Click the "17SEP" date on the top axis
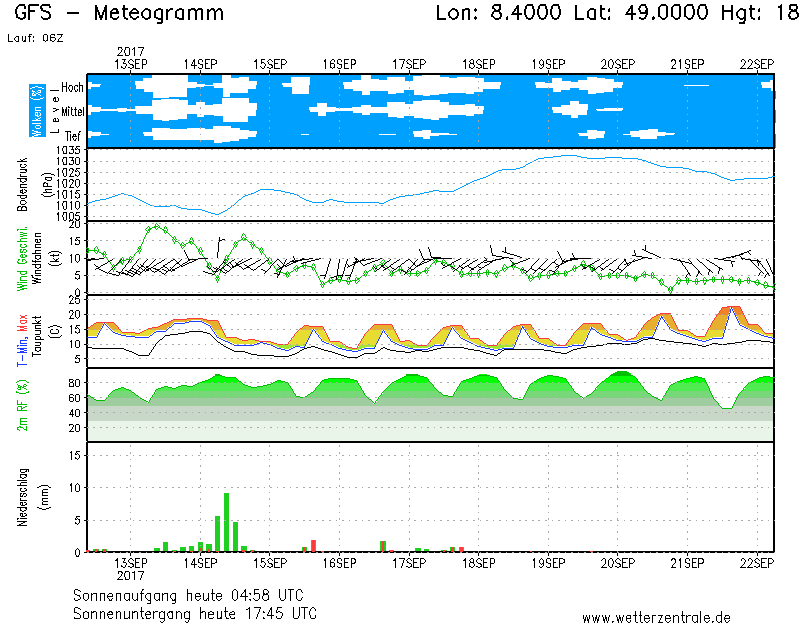Viewport: 800px width, 625px height. (409, 64)
